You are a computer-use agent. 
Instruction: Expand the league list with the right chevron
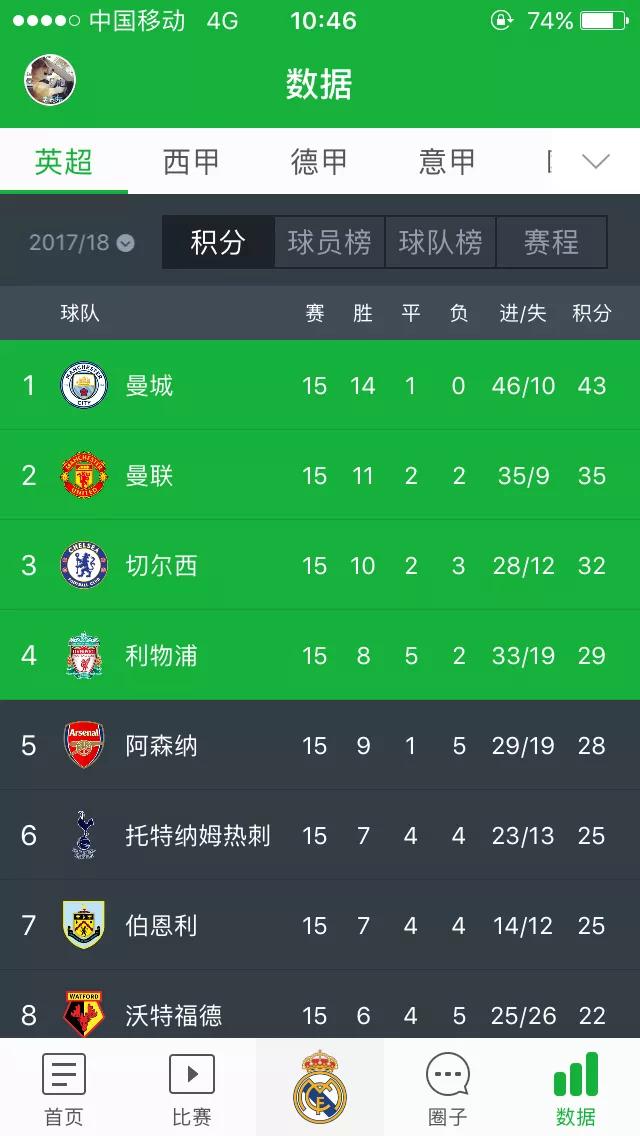coord(596,160)
